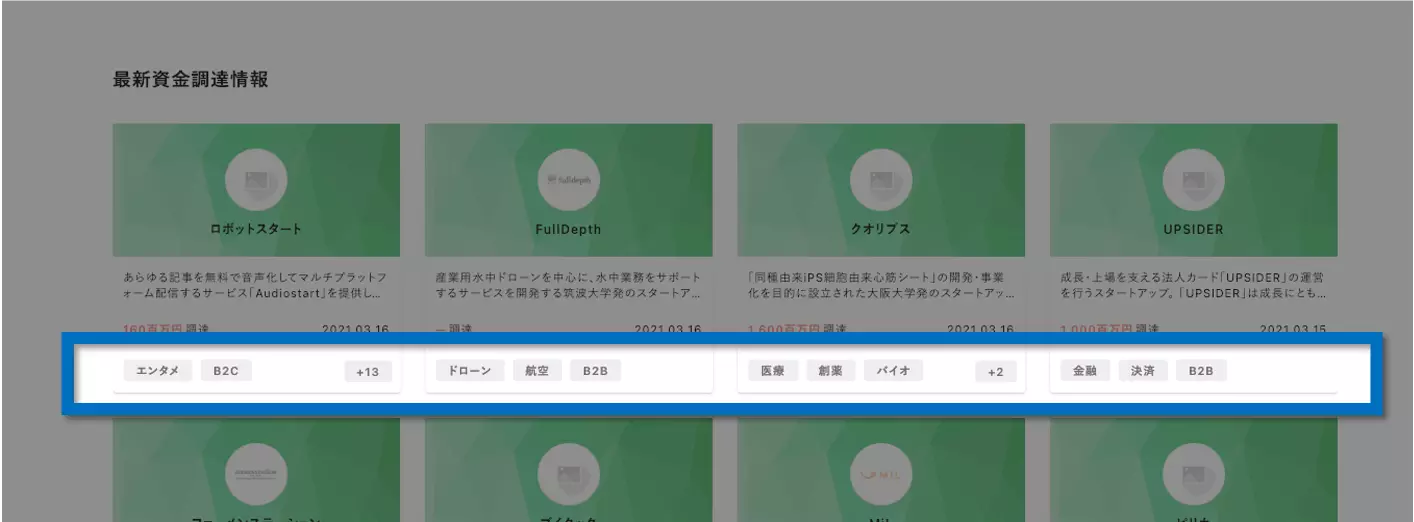
Task: Expand the +2 extra tags on クオリプス
Action: point(995,372)
